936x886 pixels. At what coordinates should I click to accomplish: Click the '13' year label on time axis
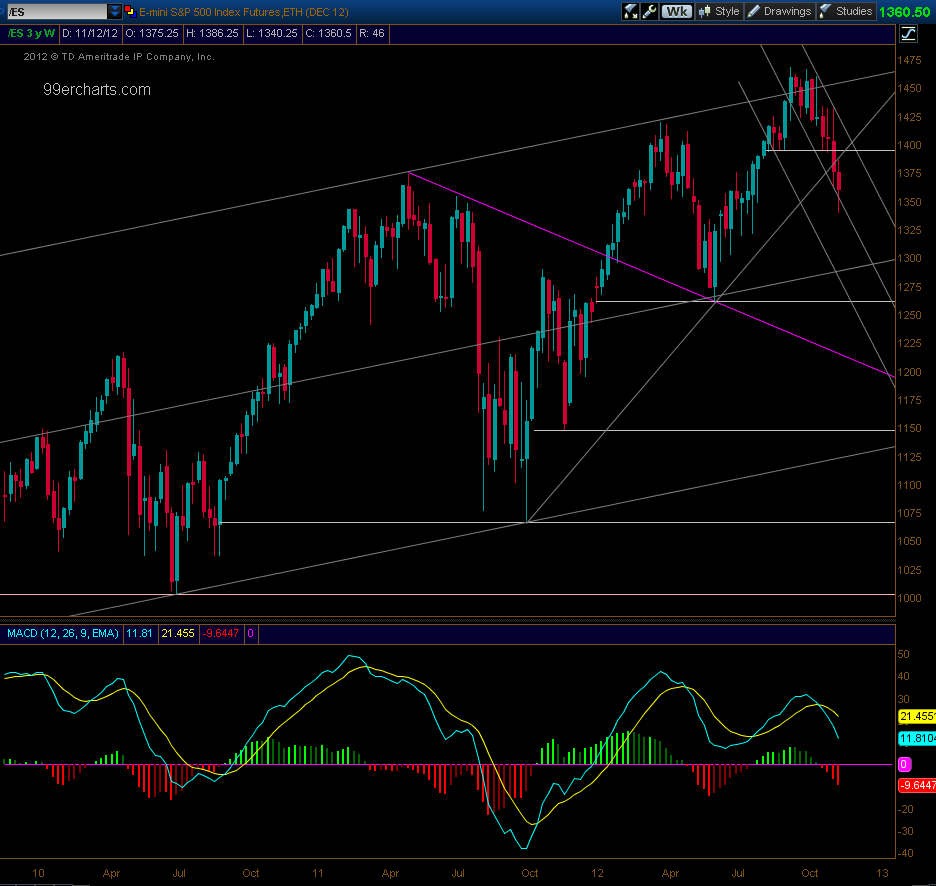tap(882, 873)
